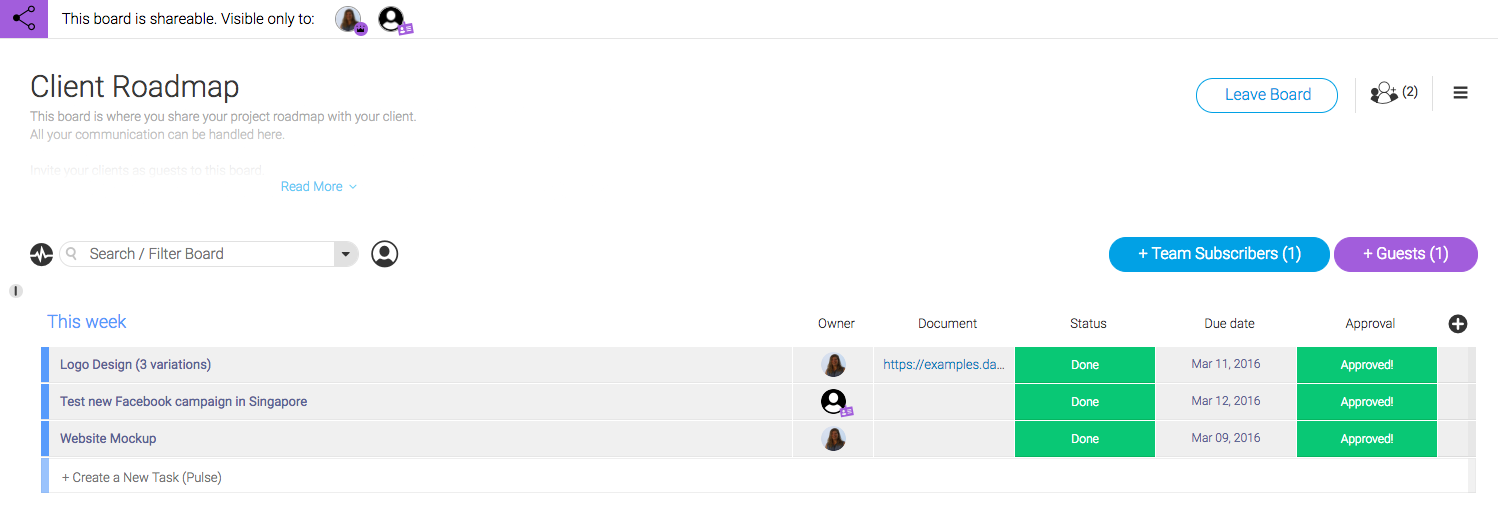The width and height of the screenshot is (1498, 509).
Task: Click the guest avatar in share bar
Action: click(x=394, y=20)
